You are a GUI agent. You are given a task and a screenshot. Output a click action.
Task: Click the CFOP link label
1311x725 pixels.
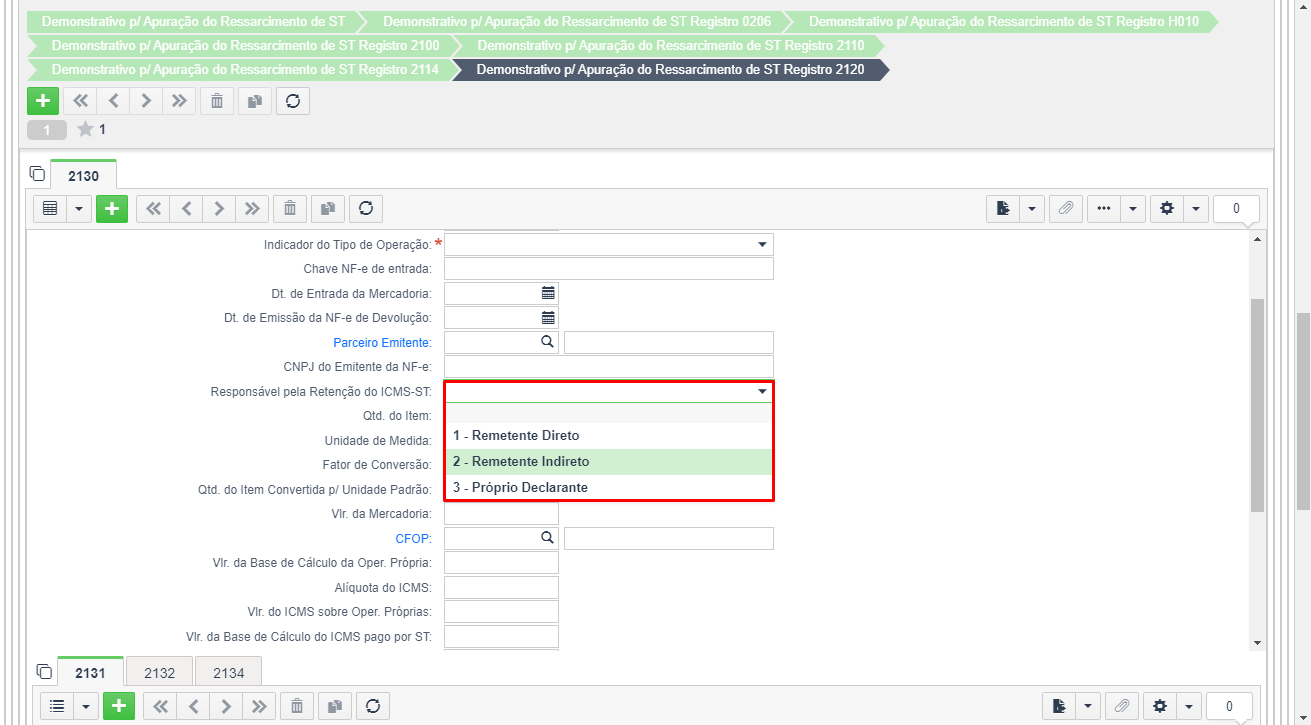coord(414,539)
